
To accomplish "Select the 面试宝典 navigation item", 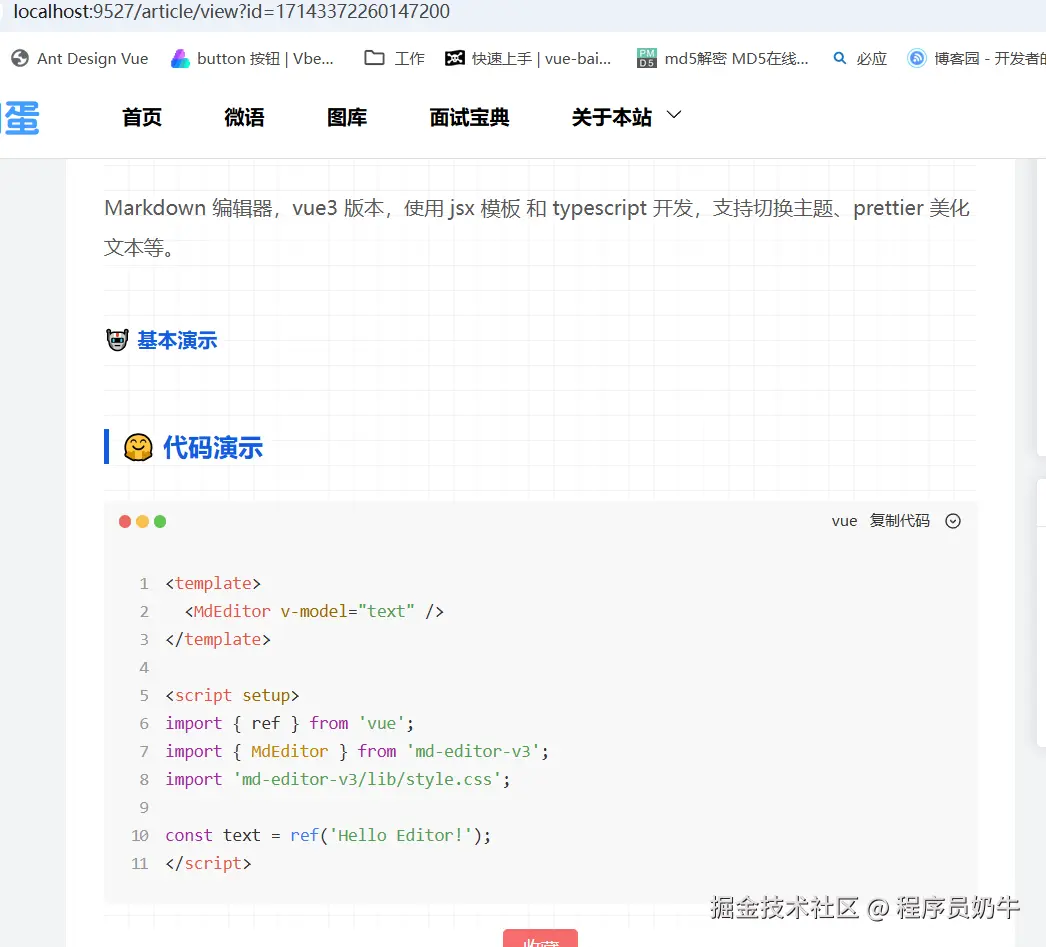I will [x=469, y=117].
